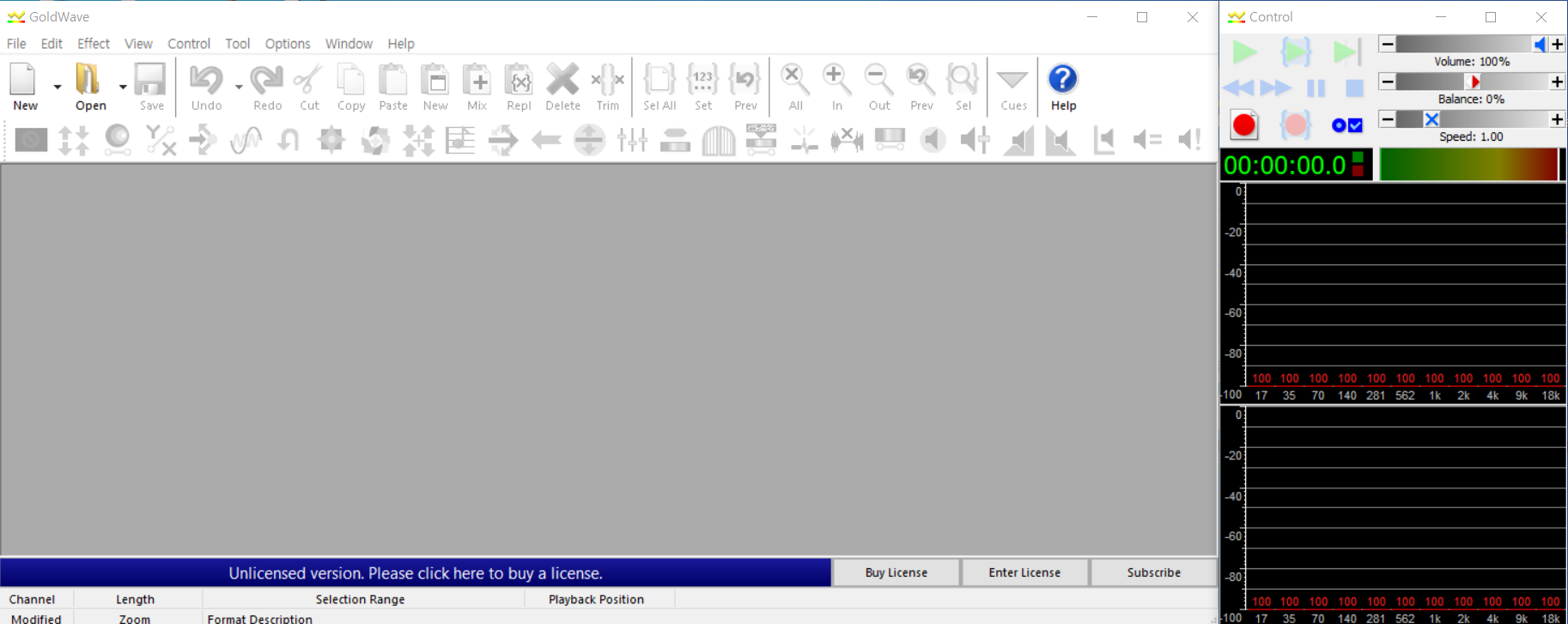
Task: Open the Effect menu
Action: point(94,44)
